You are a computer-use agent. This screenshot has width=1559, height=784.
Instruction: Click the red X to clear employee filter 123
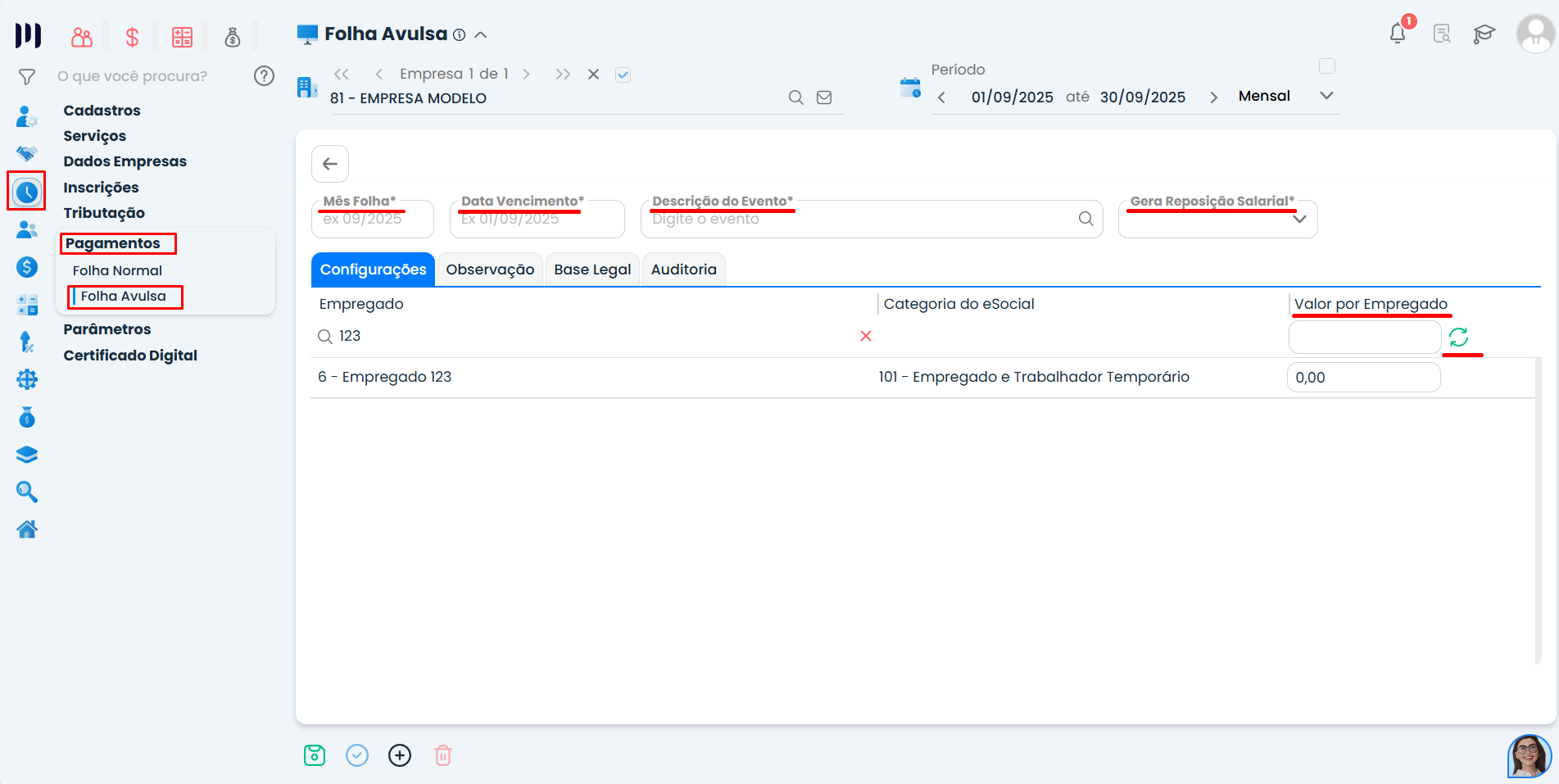coord(866,336)
